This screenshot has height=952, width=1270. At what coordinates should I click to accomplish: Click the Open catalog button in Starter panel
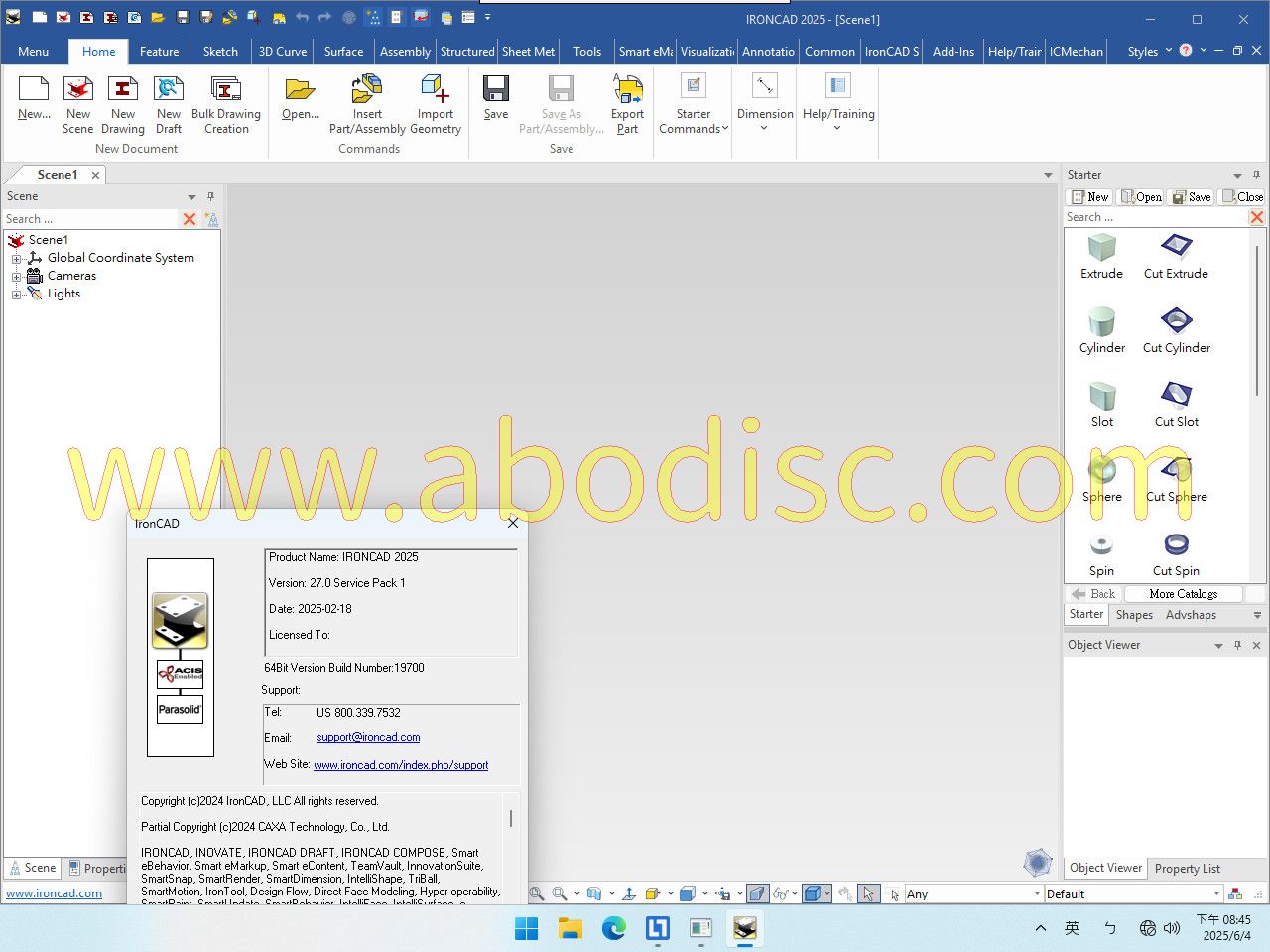click(x=1141, y=197)
